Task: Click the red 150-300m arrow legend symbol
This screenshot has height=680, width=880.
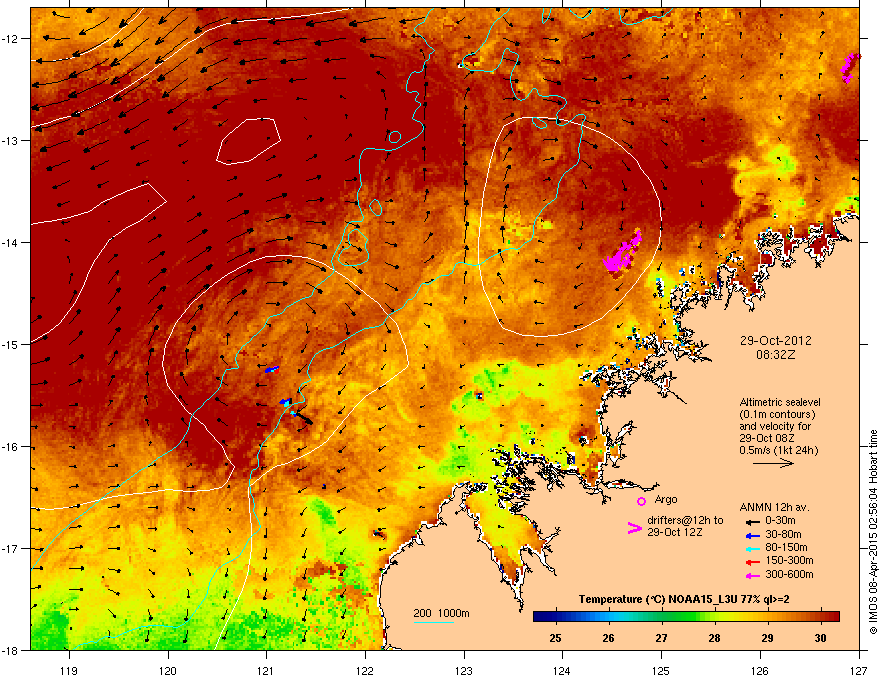Action: tap(752, 562)
